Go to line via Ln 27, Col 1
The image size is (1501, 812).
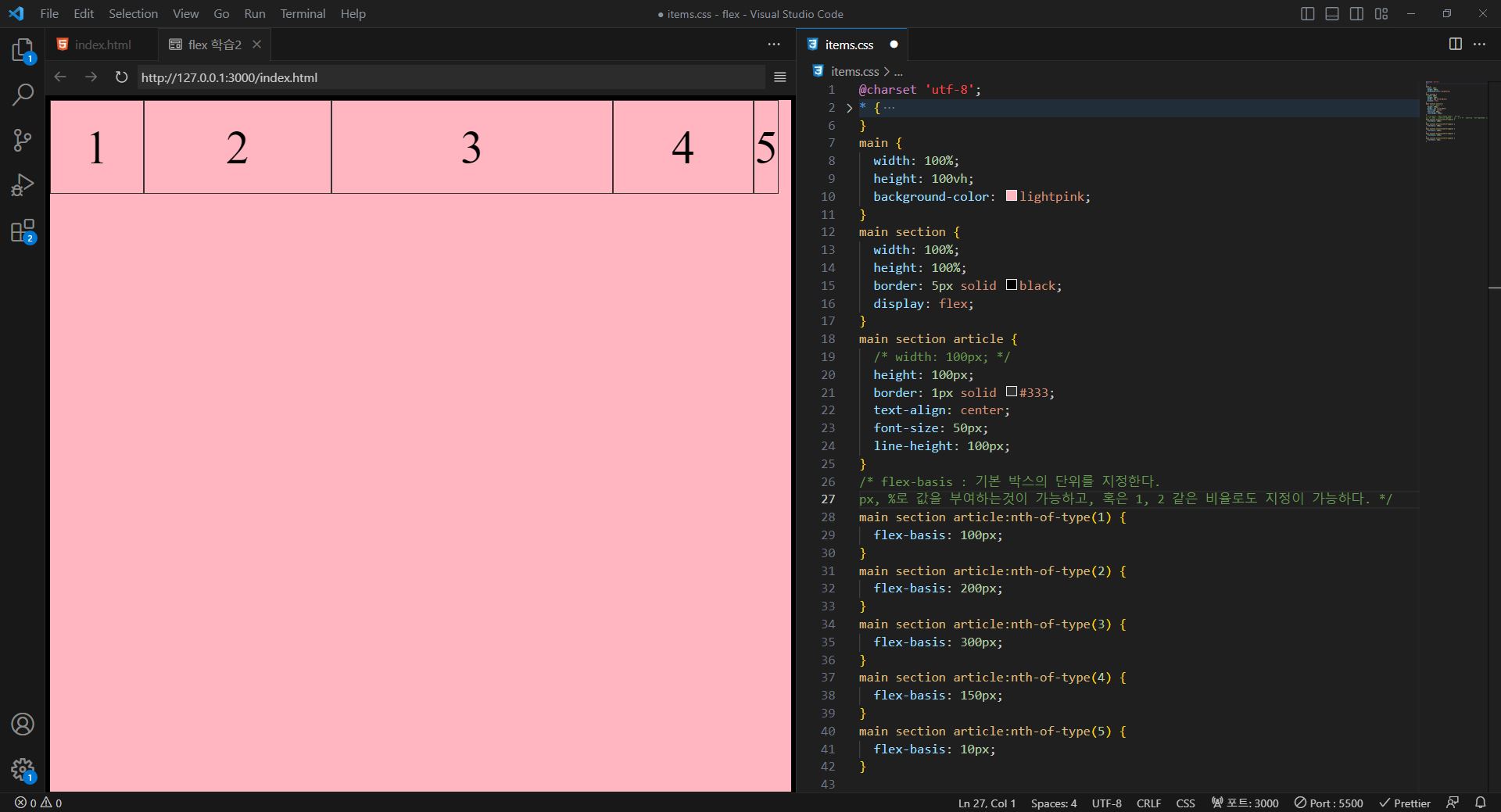point(987,803)
